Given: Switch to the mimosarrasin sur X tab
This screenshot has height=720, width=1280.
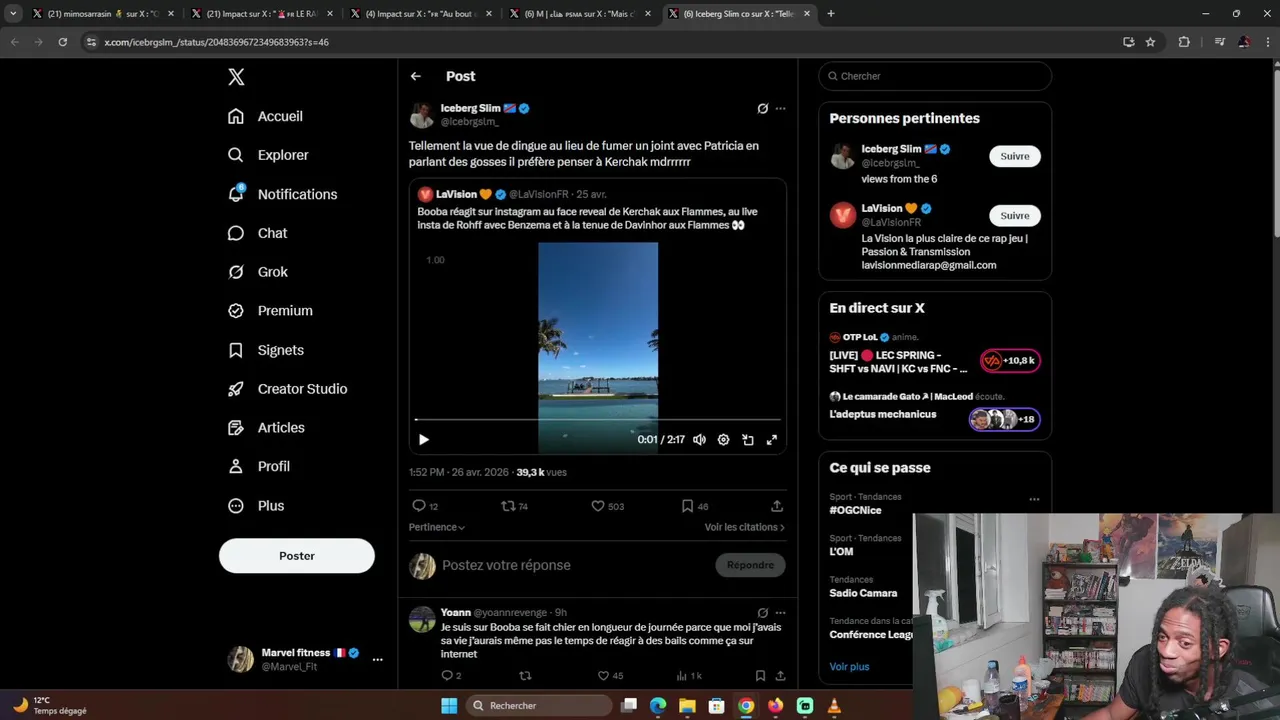Looking at the screenshot, I should 104,14.
